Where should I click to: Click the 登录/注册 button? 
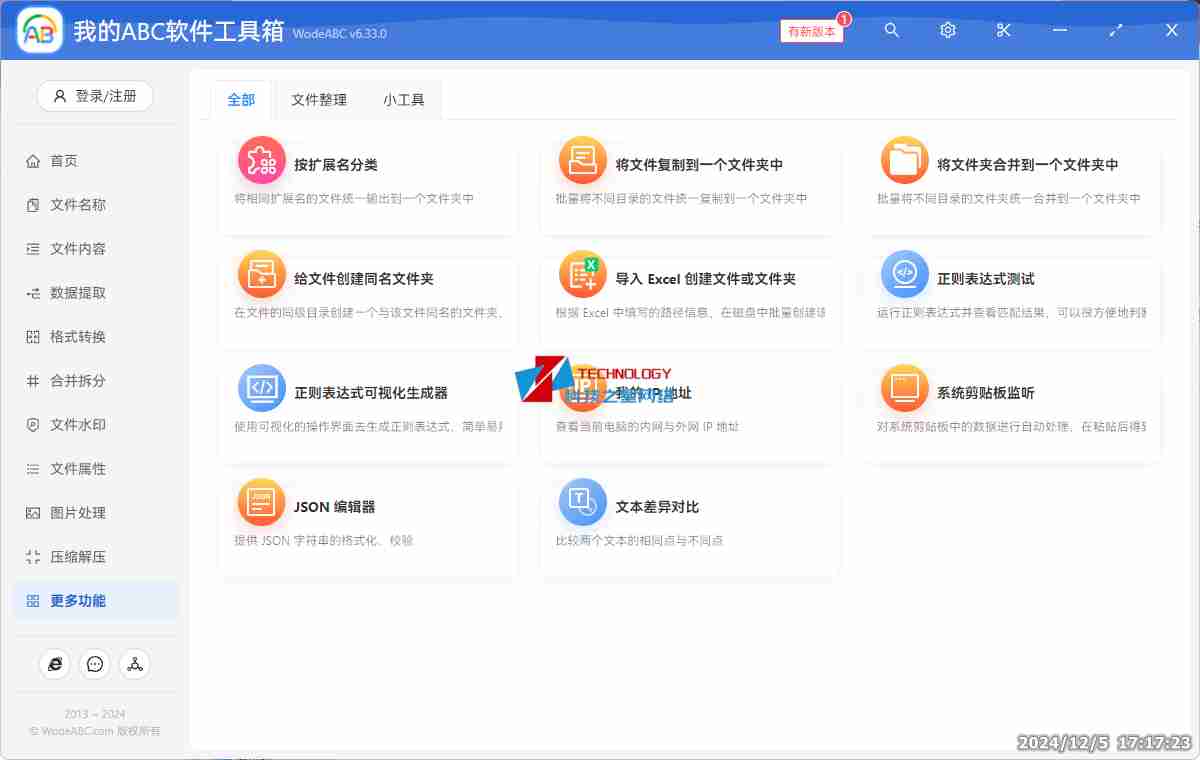[x=94, y=96]
